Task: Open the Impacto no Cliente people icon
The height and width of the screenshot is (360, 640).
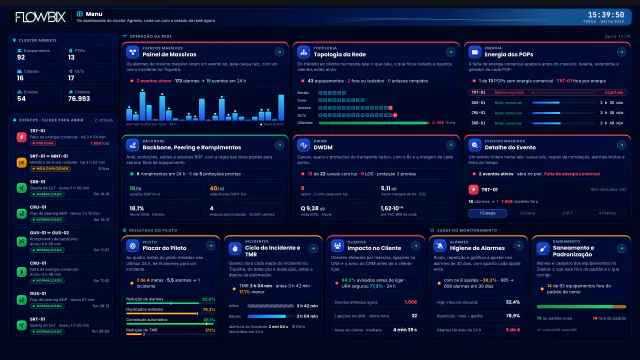Action: (337, 246)
